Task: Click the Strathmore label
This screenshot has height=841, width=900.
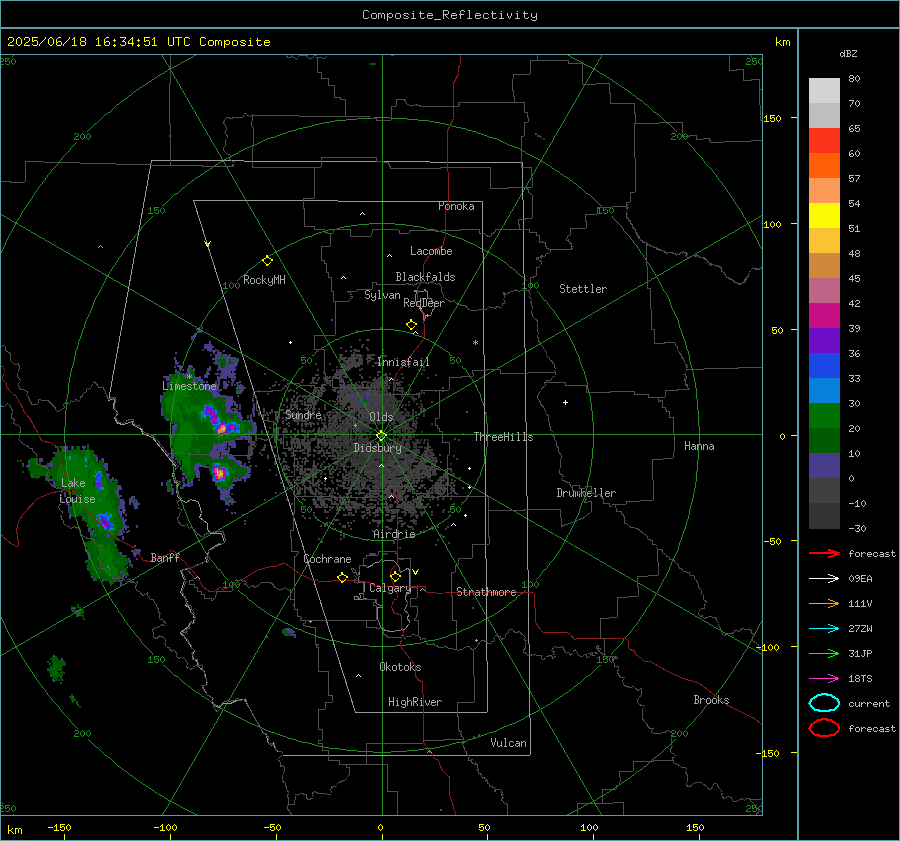Action: tap(486, 592)
